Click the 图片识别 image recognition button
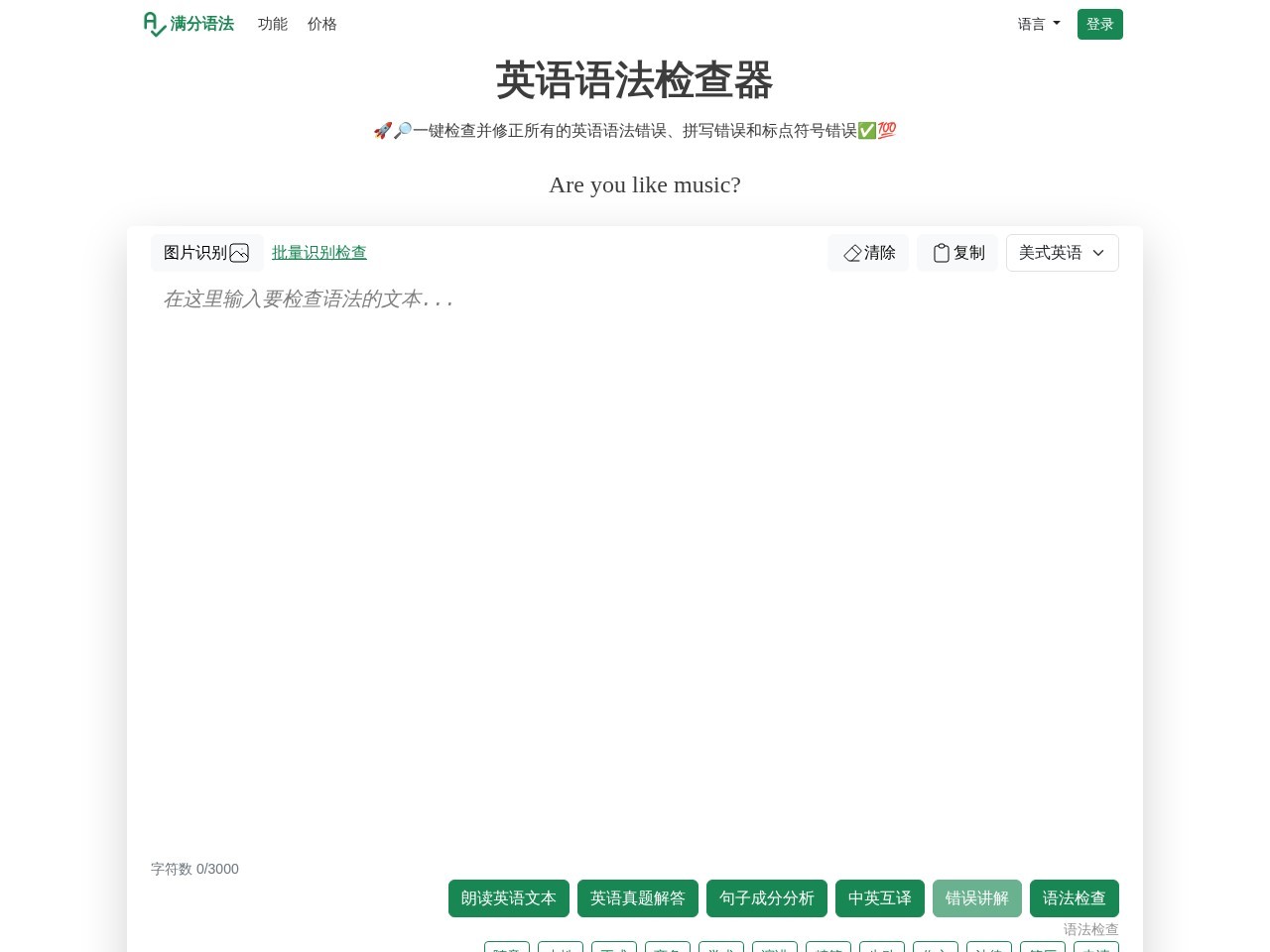The width and height of the screenshot is (1270, 952). tap(206, 253)
